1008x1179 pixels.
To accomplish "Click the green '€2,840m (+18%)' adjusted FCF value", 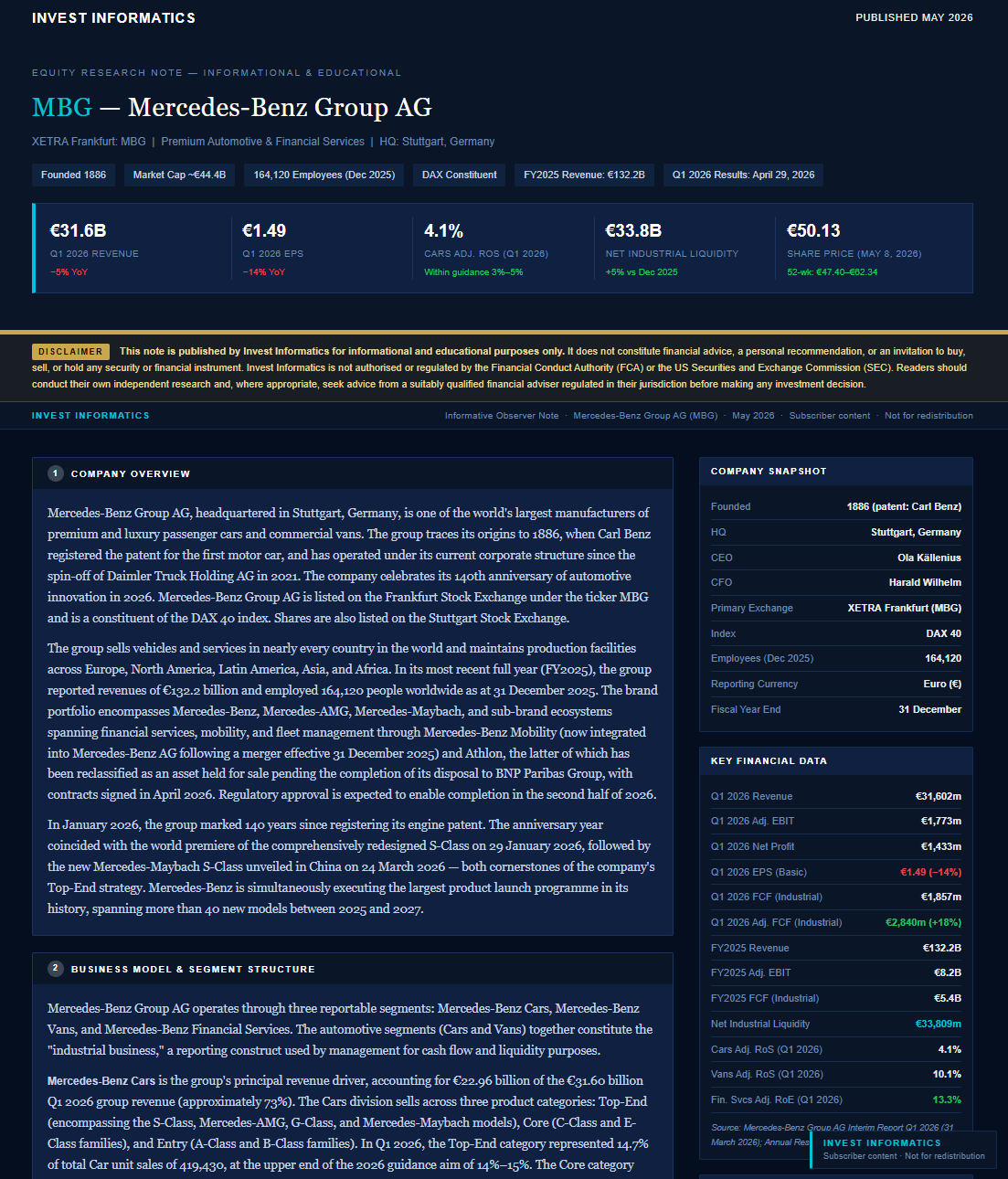I will coord(923,922).
